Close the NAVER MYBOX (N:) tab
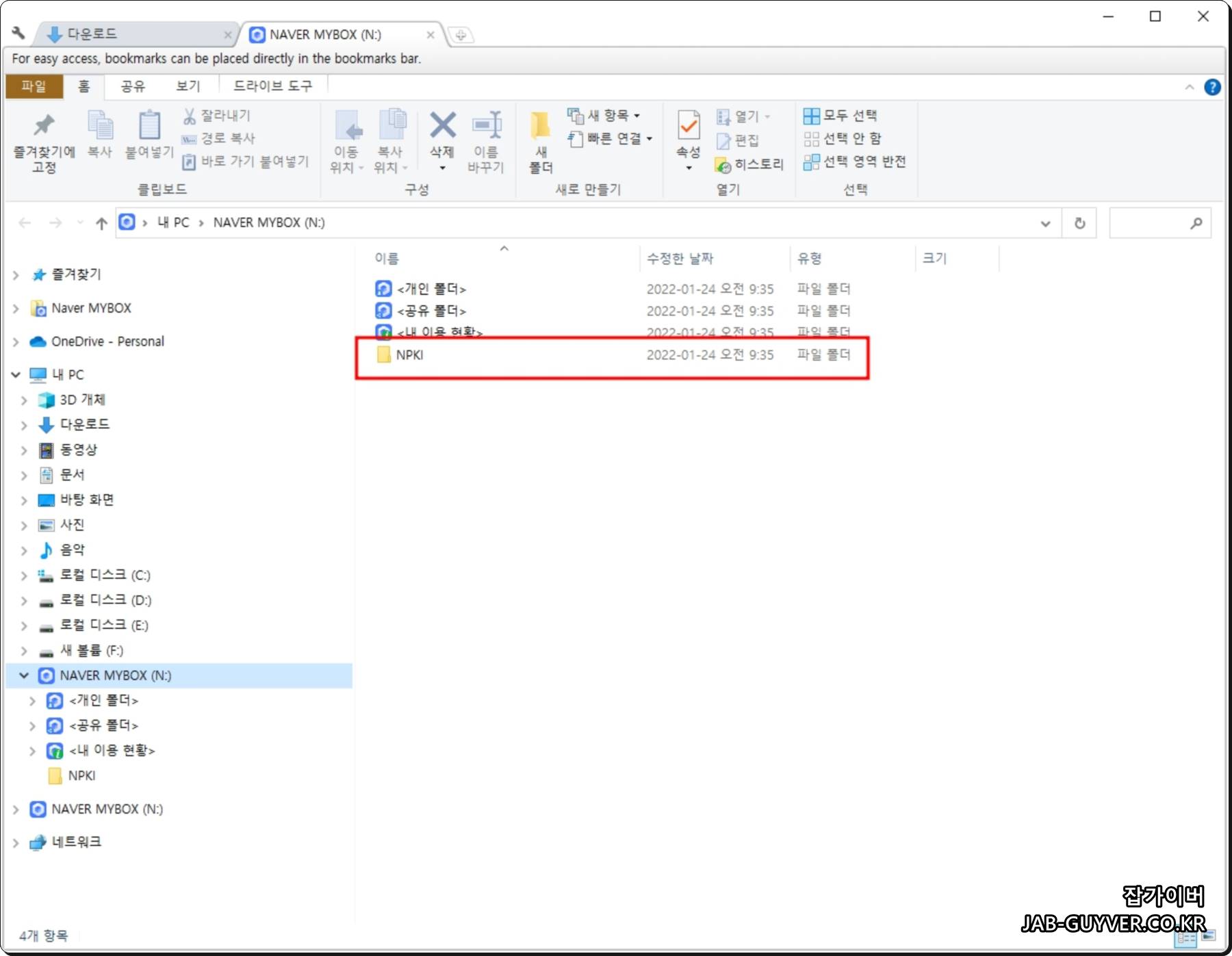The image size is (1232, 956). coord(431,35)
